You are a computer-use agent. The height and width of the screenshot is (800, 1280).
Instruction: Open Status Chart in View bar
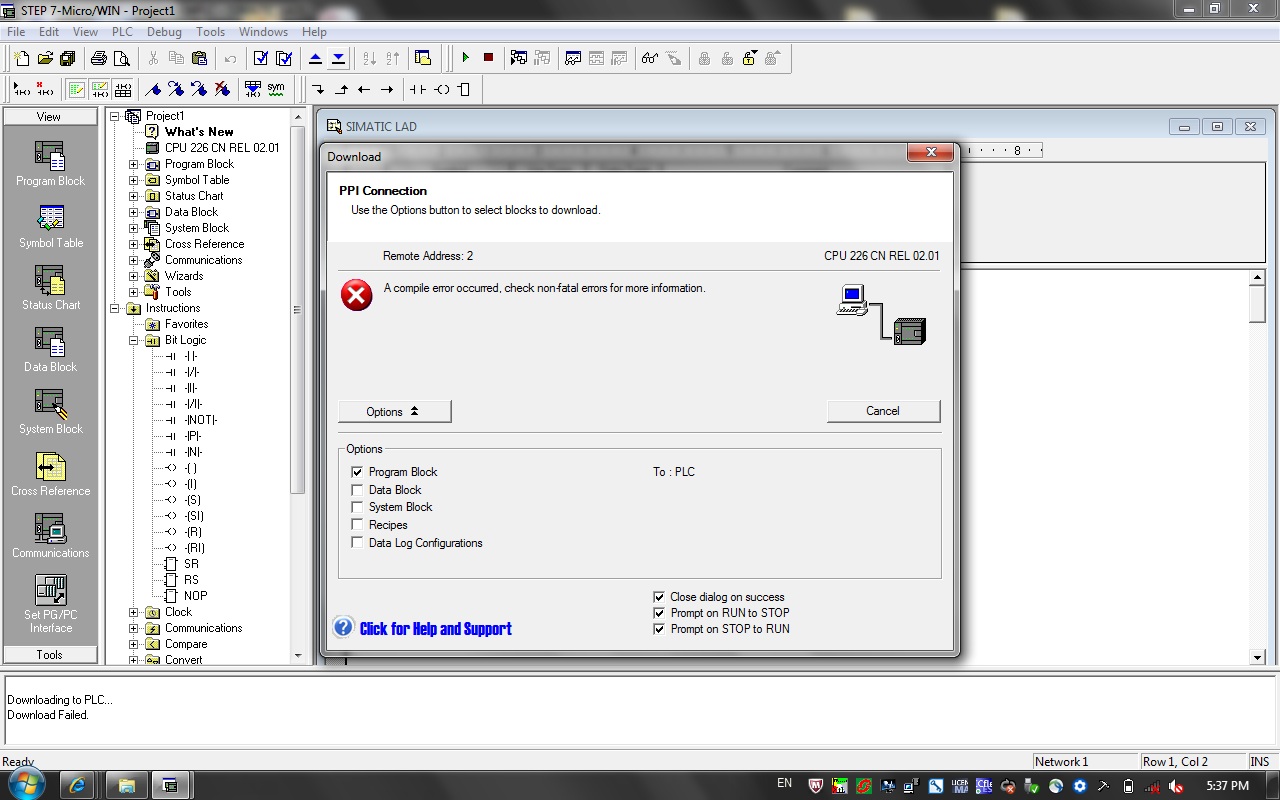pos(50,288)
